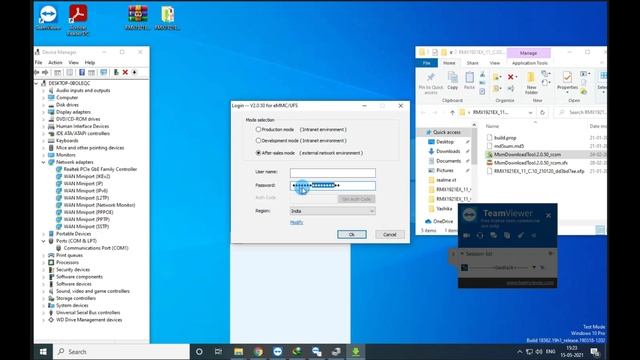Click taskbar Search box

(x=121, y=351)
